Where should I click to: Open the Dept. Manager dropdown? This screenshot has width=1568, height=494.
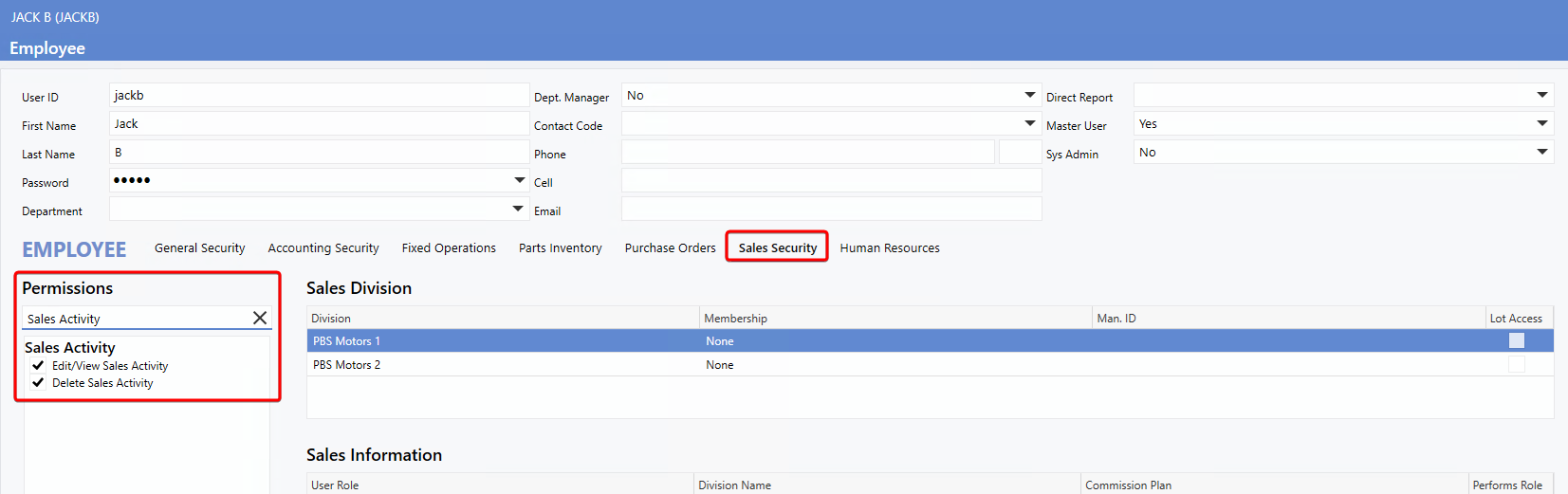[1029, 96]
